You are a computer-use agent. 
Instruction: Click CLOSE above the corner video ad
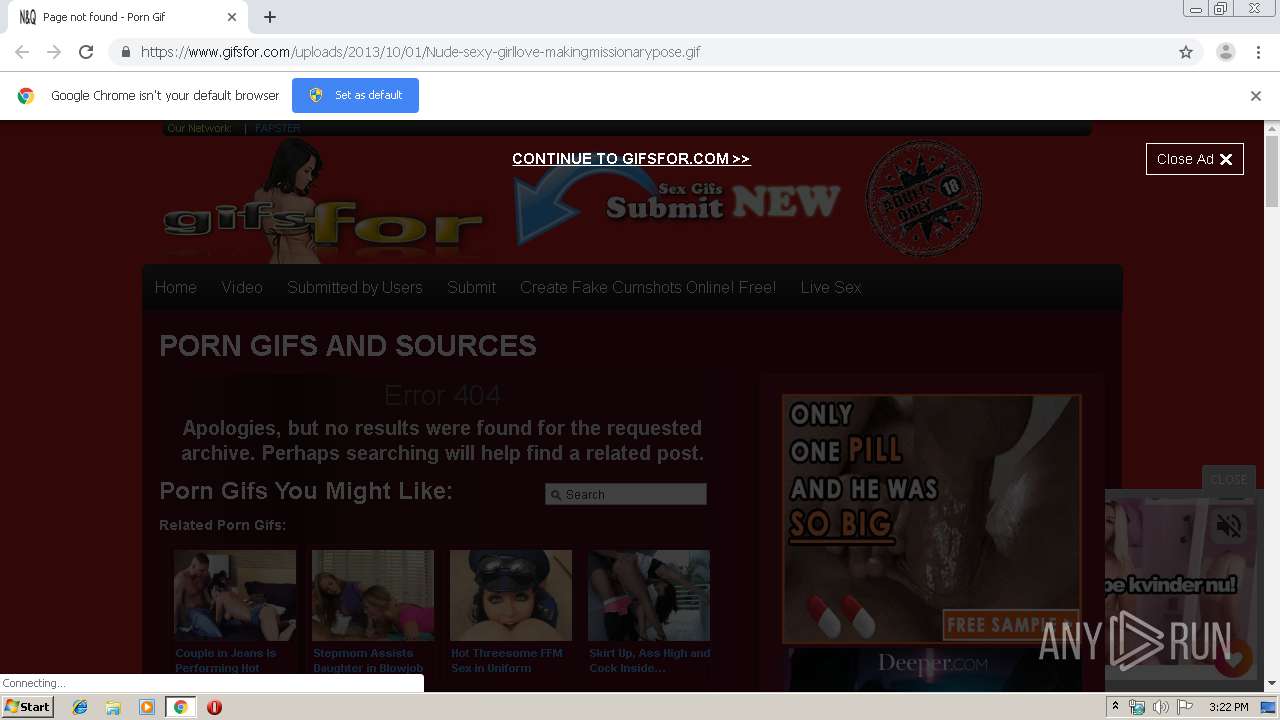[x=1228, y=479]
